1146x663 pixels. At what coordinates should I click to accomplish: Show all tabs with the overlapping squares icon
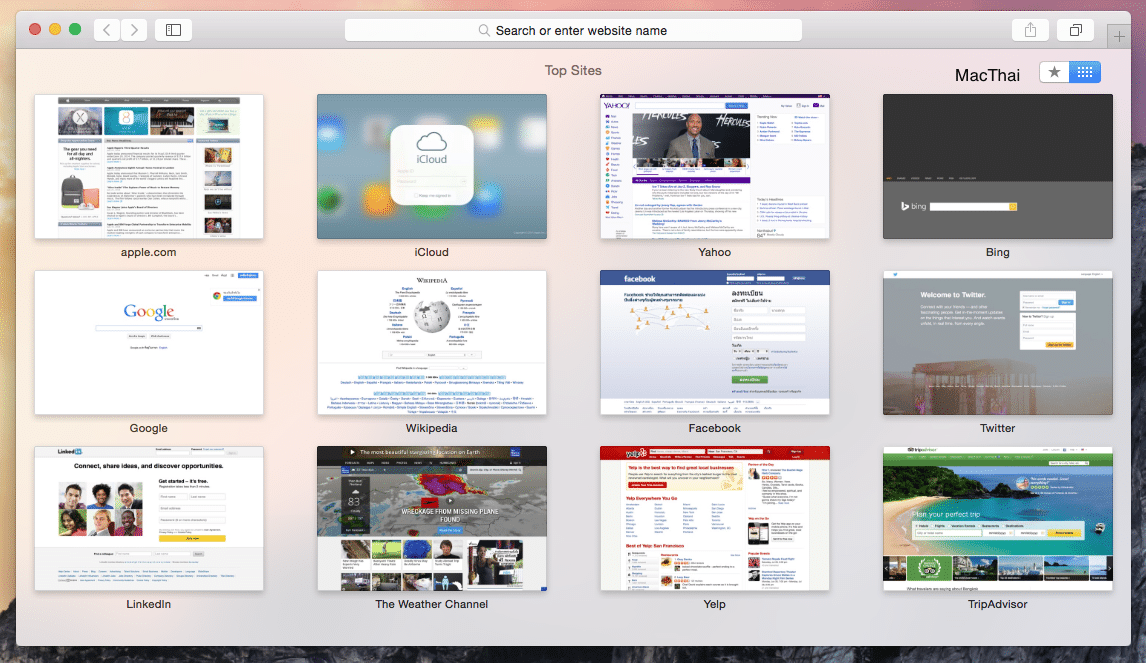(x=1075, y=30)
